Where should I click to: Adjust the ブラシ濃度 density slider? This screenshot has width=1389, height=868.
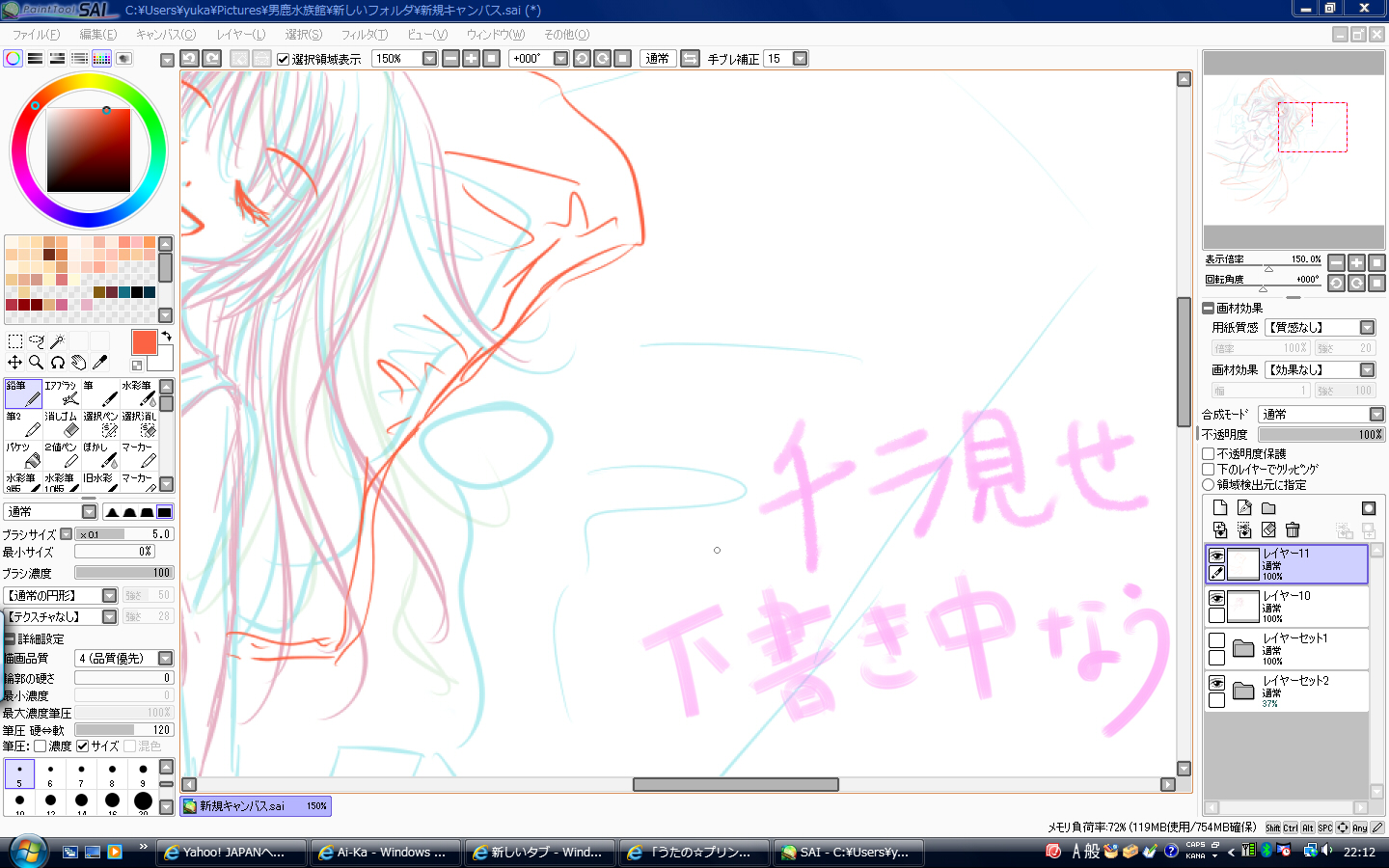click(x=124, y=573)
